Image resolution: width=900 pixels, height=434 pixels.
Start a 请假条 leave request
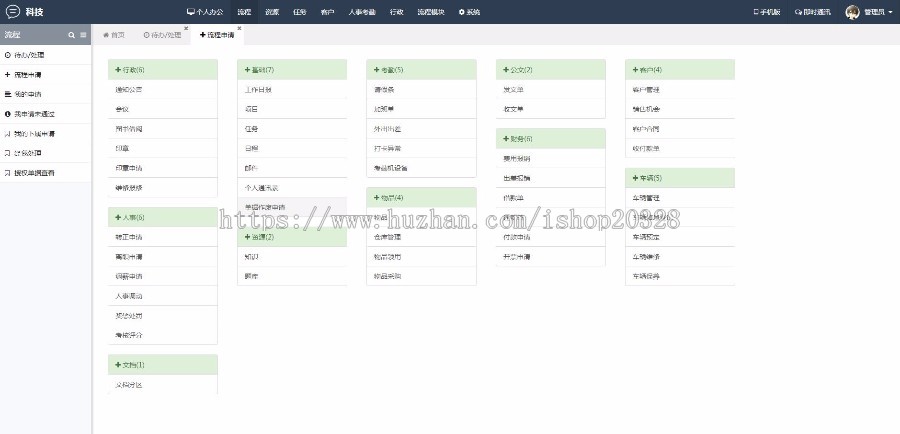click(x=421, y=90)
